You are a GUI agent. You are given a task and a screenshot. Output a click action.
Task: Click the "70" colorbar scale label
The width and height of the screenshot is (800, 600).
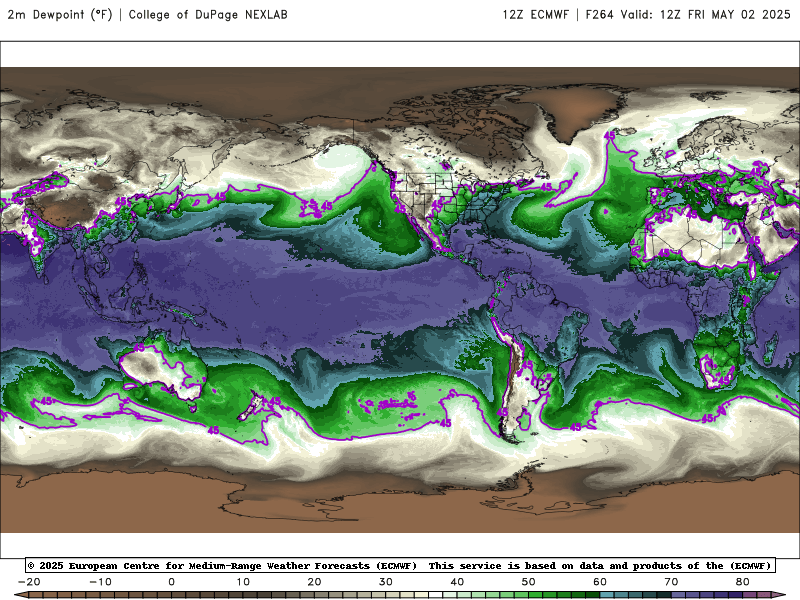point(671,582)
